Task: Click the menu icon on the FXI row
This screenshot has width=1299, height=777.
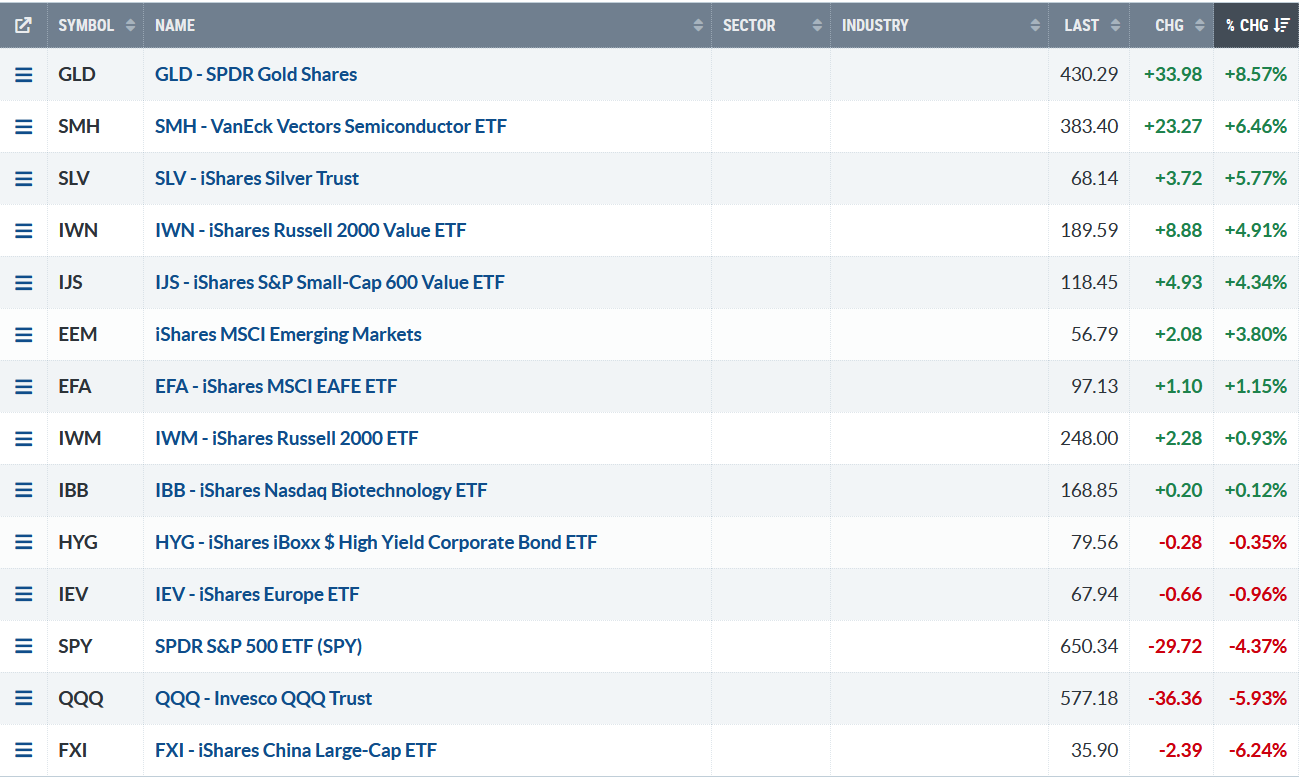Action: click(x=24, y=750)
